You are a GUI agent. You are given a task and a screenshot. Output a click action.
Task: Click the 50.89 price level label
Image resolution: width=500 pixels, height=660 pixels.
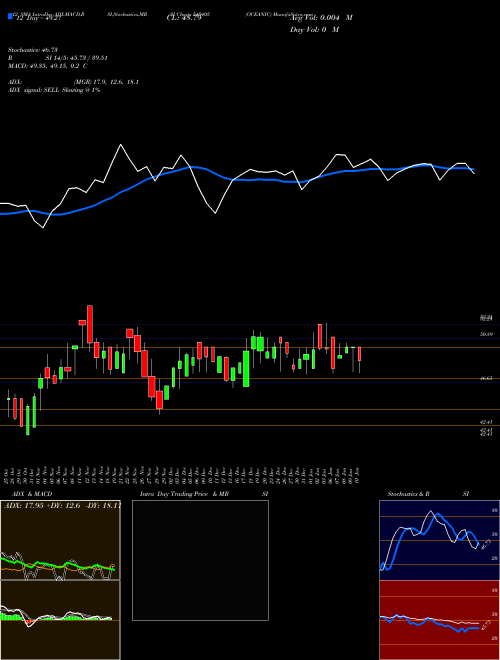point(486,334)
